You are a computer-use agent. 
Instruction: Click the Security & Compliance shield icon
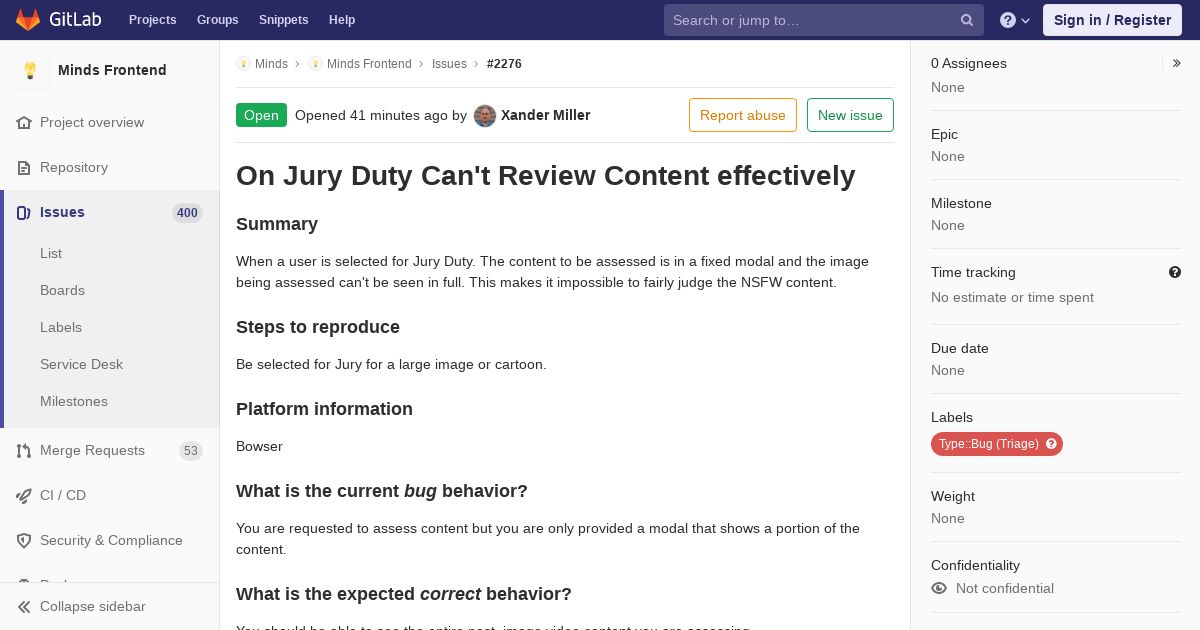[x=24, y=540]
